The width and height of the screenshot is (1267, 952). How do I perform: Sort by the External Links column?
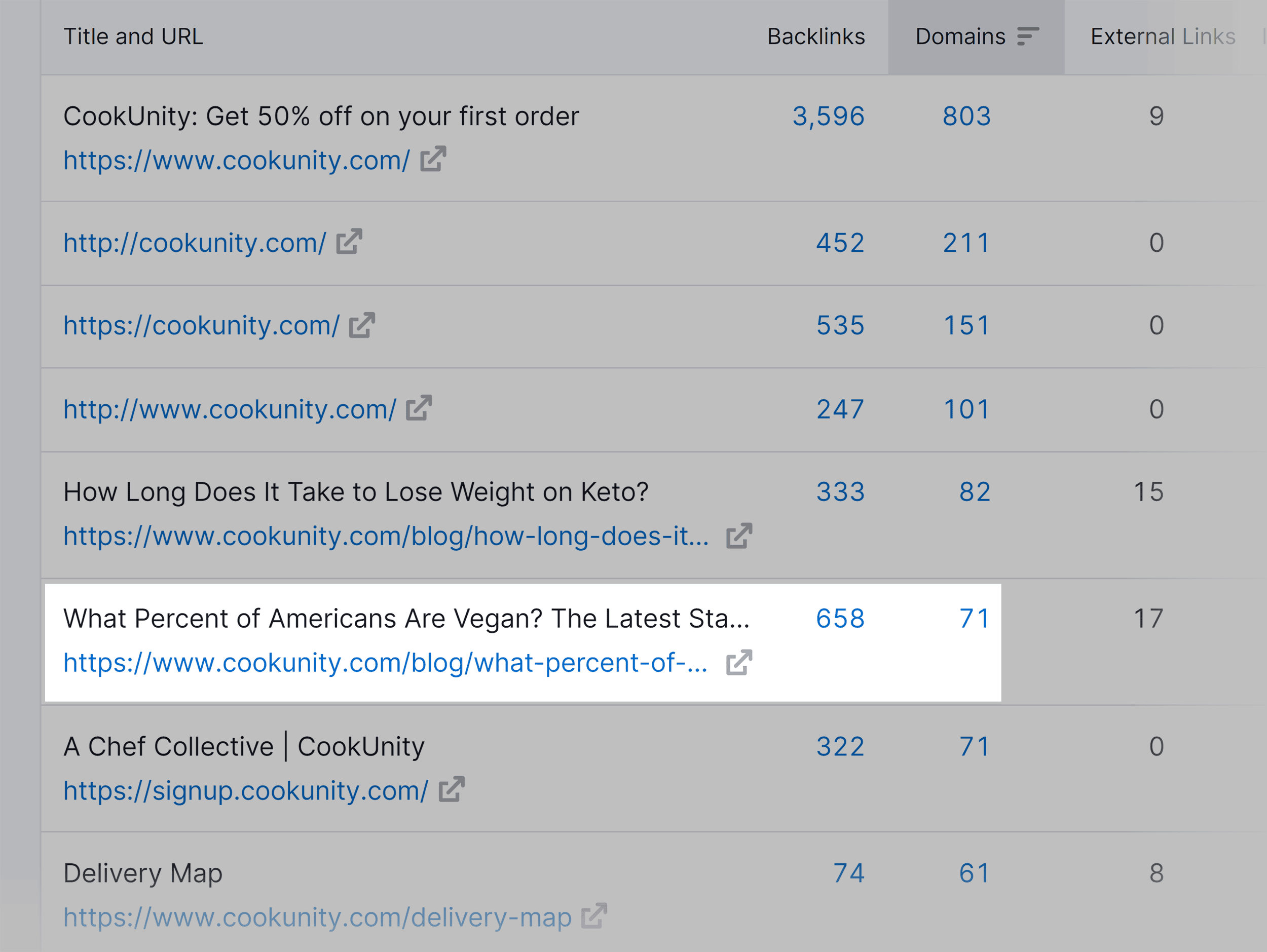click(1163, 35)
